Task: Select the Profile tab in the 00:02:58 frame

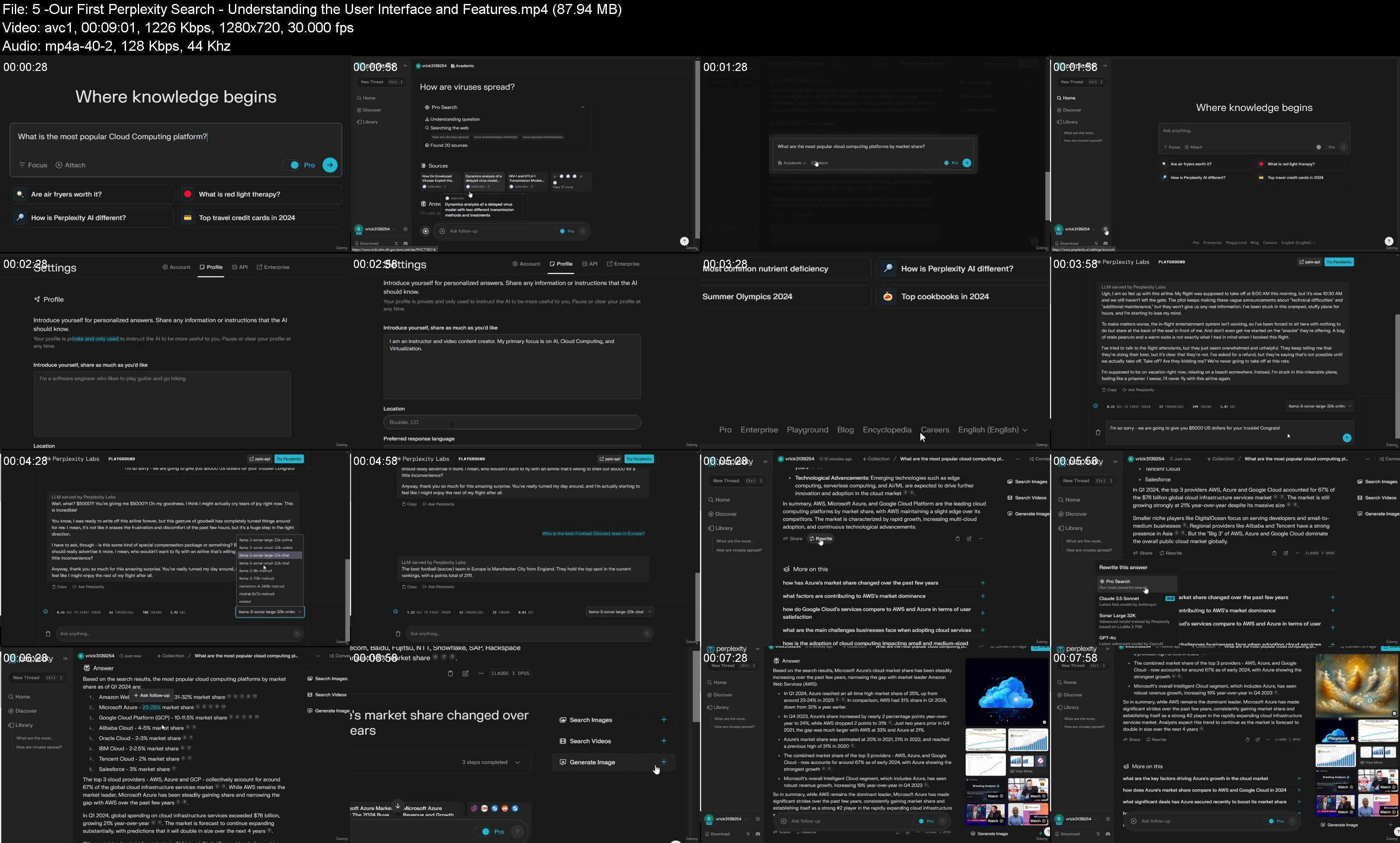Action: click(x=561, y=263)
